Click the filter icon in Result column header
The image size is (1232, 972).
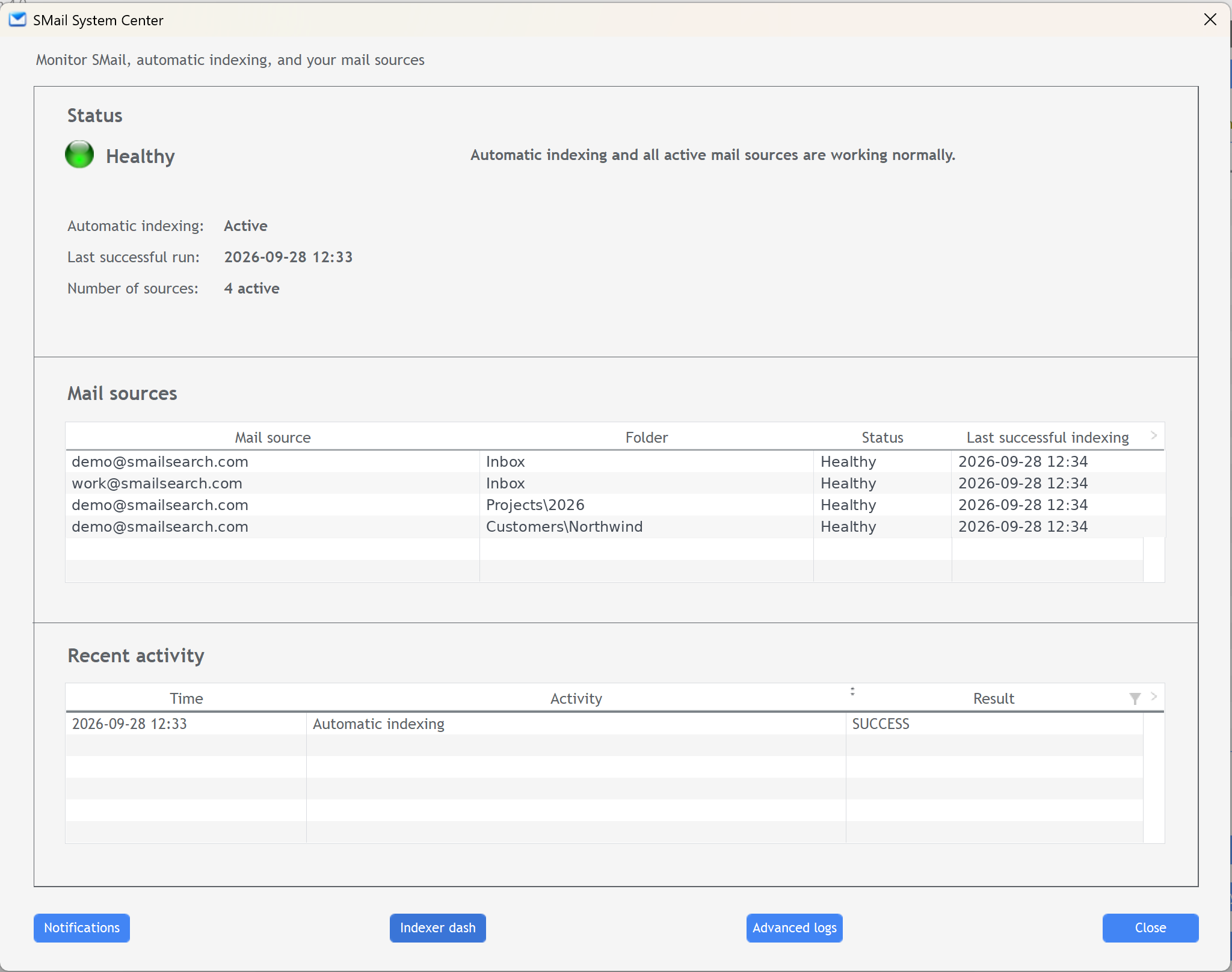tap(1135, 698)
